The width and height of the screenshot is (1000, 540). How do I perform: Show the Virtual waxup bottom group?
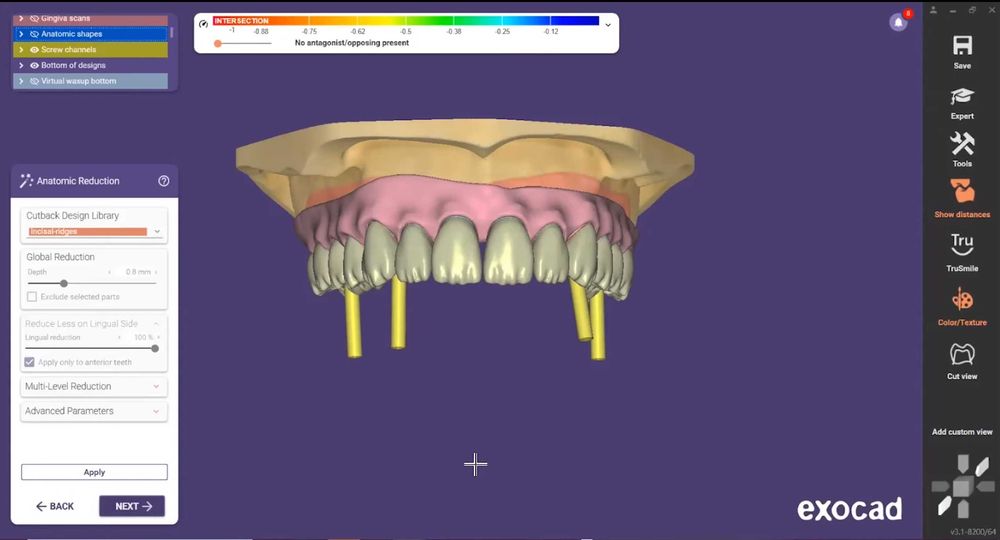click(x=34, y=81)
